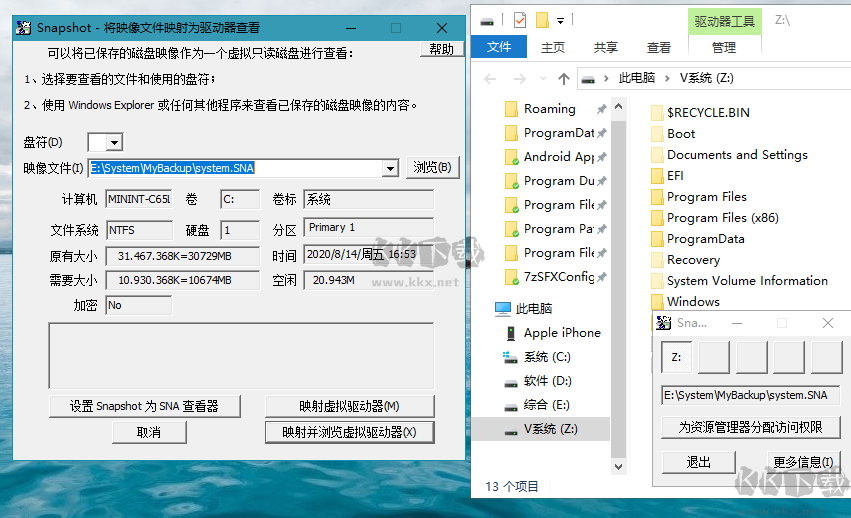The image size is (851, 518).
Task: Click the Snapshot app icon in title bar
Action: [23, 28]
